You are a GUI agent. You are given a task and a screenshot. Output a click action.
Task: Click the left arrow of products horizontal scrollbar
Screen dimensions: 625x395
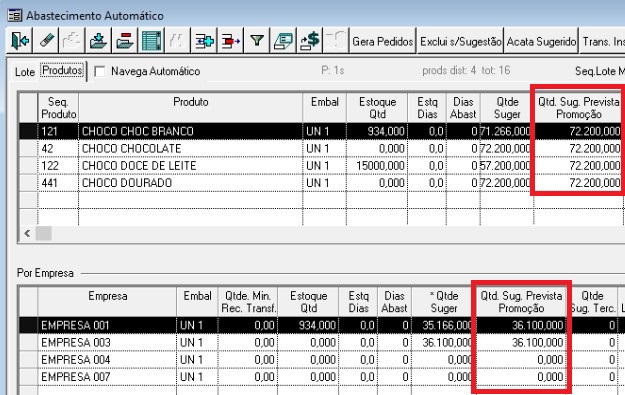point(27,233)
